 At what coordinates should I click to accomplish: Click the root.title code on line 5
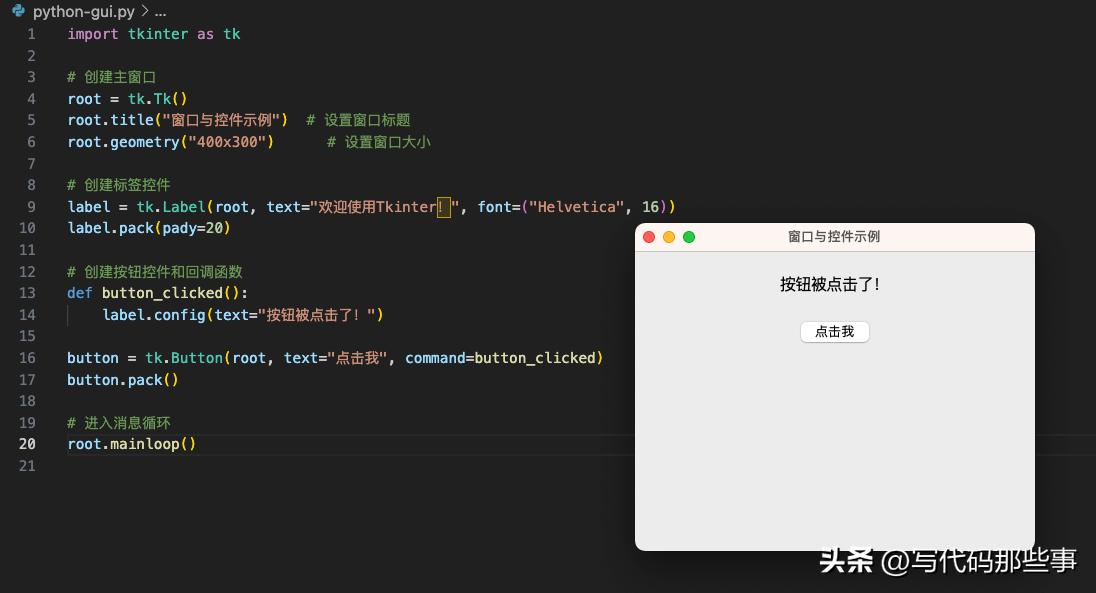pyautogui.click(x=178, y=120)
